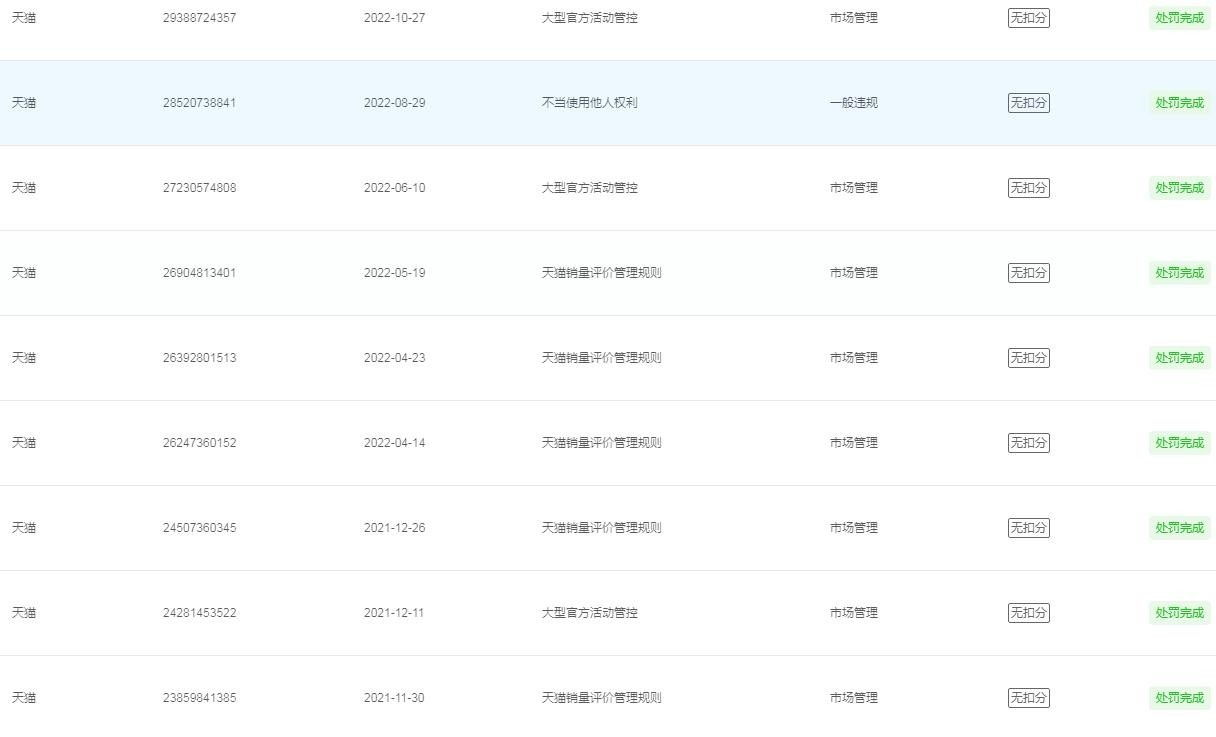Screen dimensions: 1216x737
Task: Click 无扣分 tag in the 2022-04-23 row
Action: click(x=1029, y=358)
